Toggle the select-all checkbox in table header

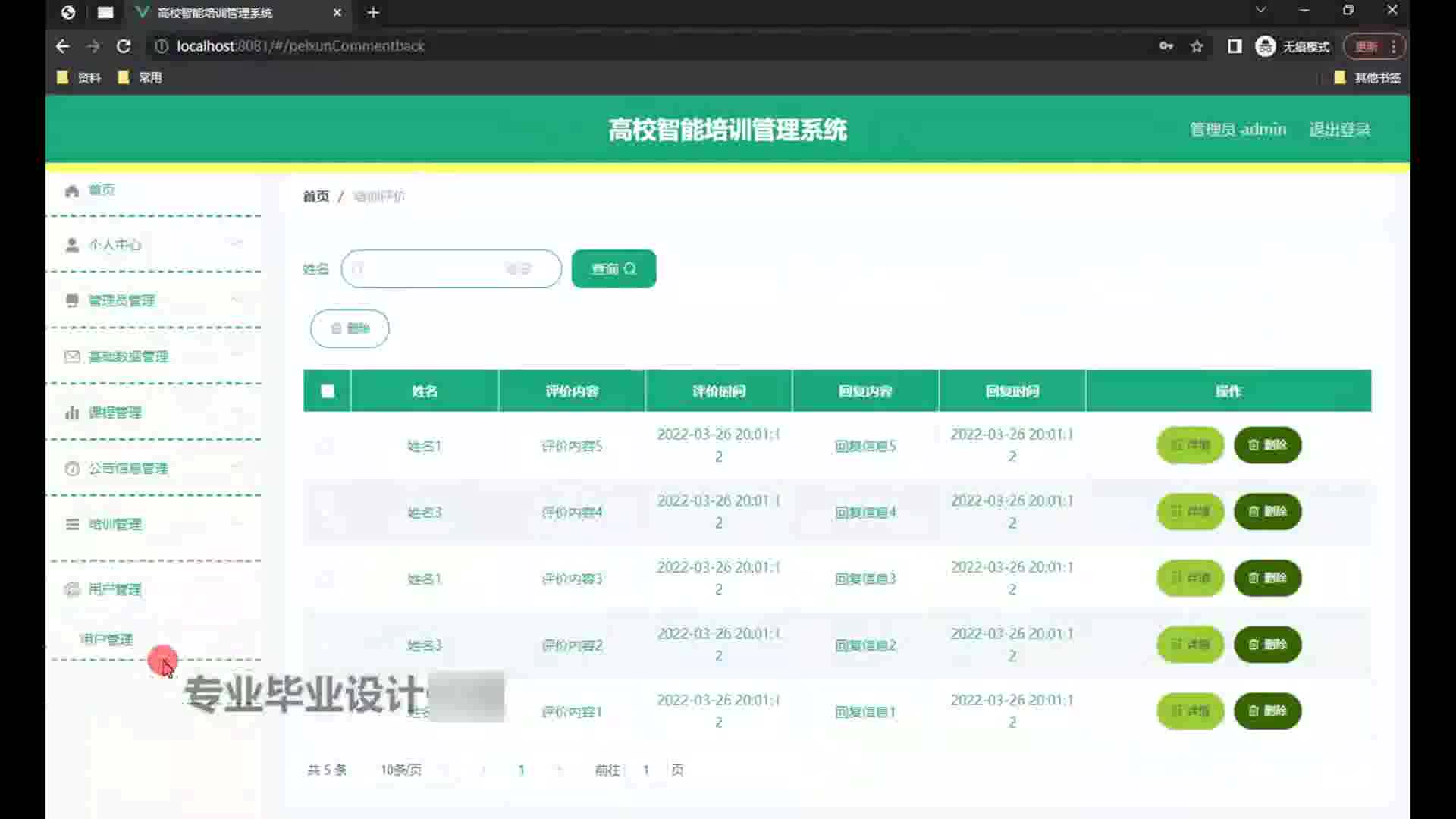(328, 391)
